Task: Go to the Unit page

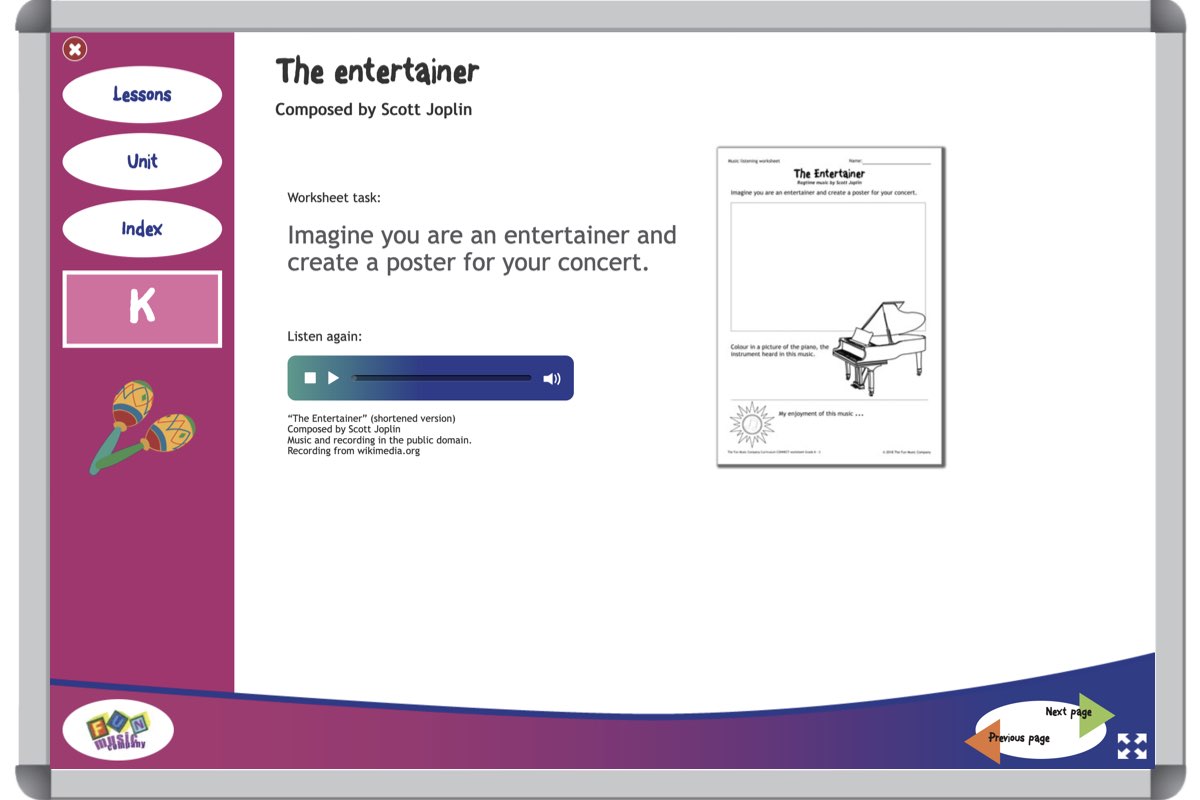Action: [x=142, y=162]
